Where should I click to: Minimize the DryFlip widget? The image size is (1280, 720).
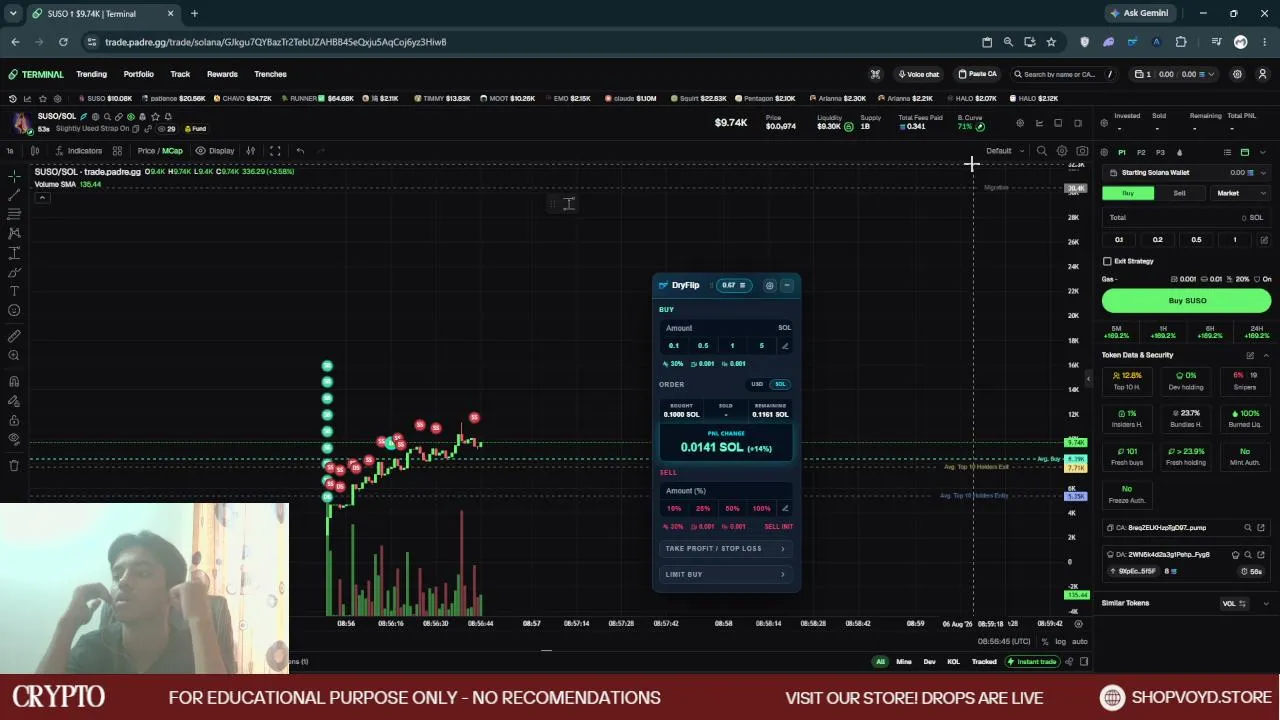(x=787, y=286)
